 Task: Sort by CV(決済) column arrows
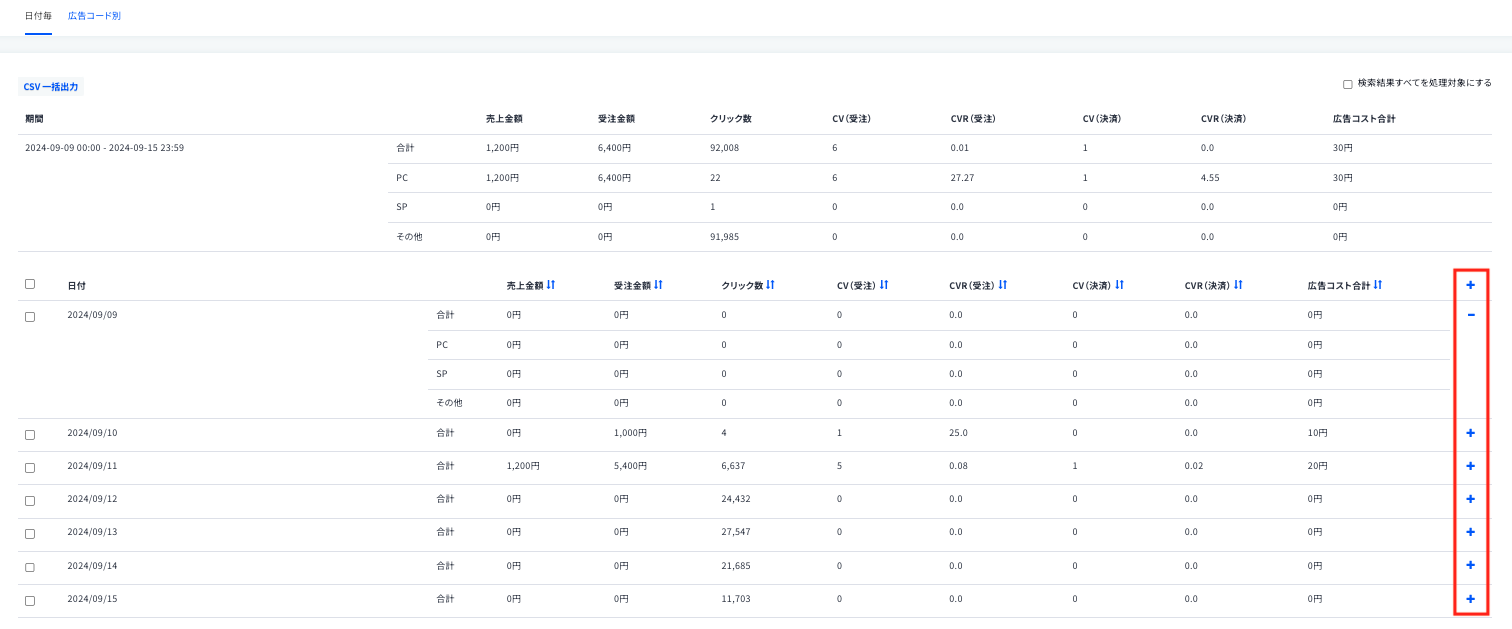click(1120, 285)
